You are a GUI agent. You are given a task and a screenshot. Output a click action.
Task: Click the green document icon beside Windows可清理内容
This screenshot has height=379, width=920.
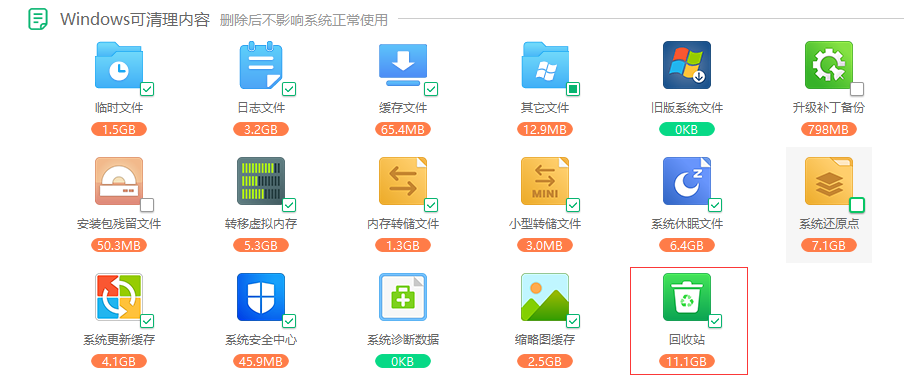click(39, 19)
